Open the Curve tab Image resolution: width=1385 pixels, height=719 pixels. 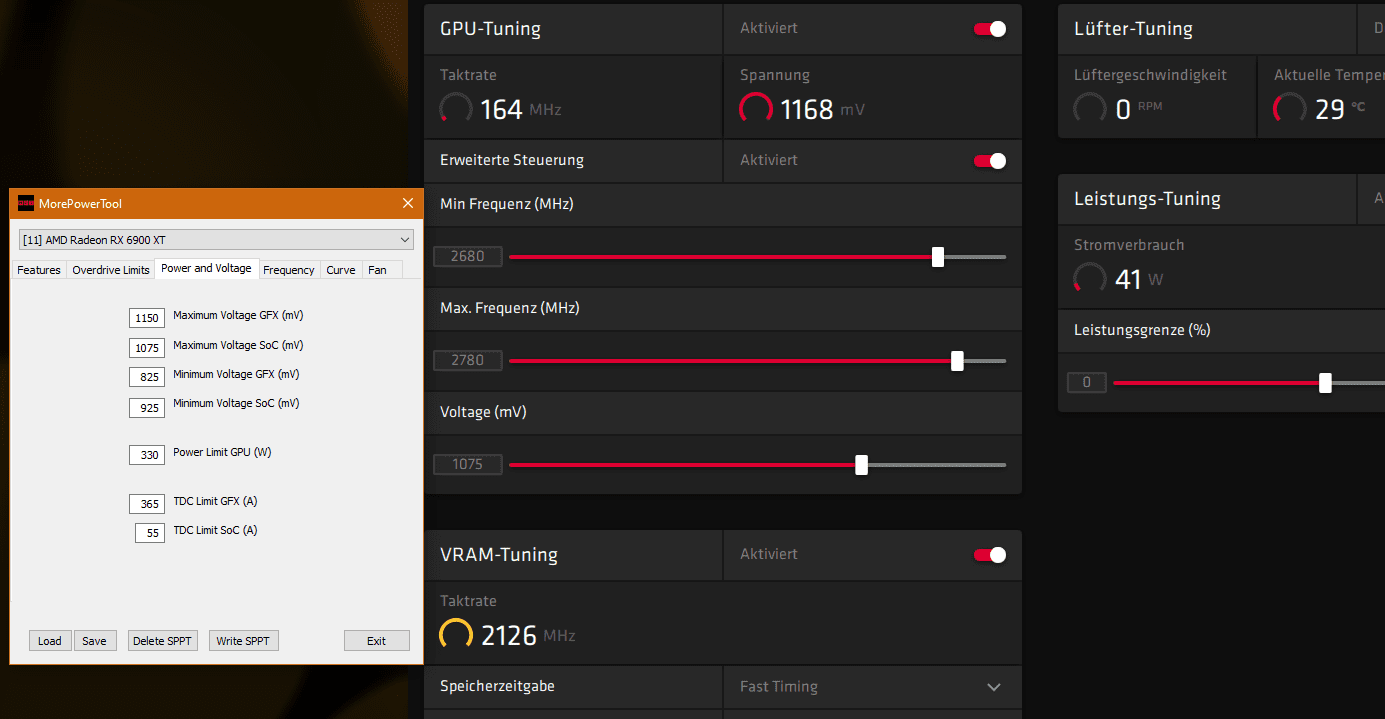click(x=341, y=270)
